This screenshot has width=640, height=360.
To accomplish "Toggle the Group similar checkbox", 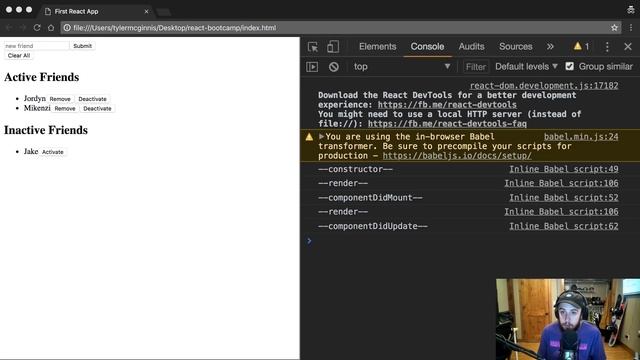I will (569, 66).
